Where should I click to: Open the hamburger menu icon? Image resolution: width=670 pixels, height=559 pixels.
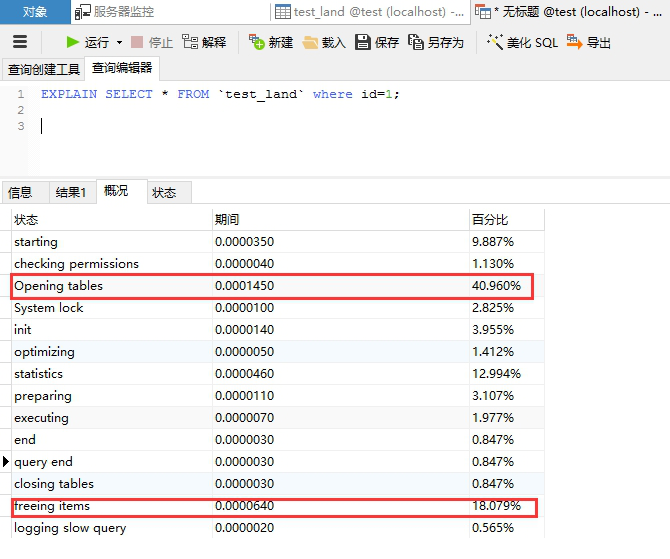pyautogui.click(x=20, y=42)
